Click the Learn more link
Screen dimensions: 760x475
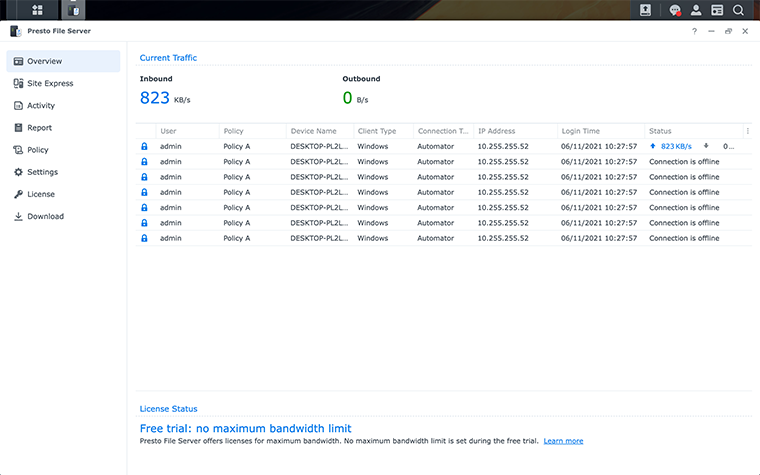point(563,441)
